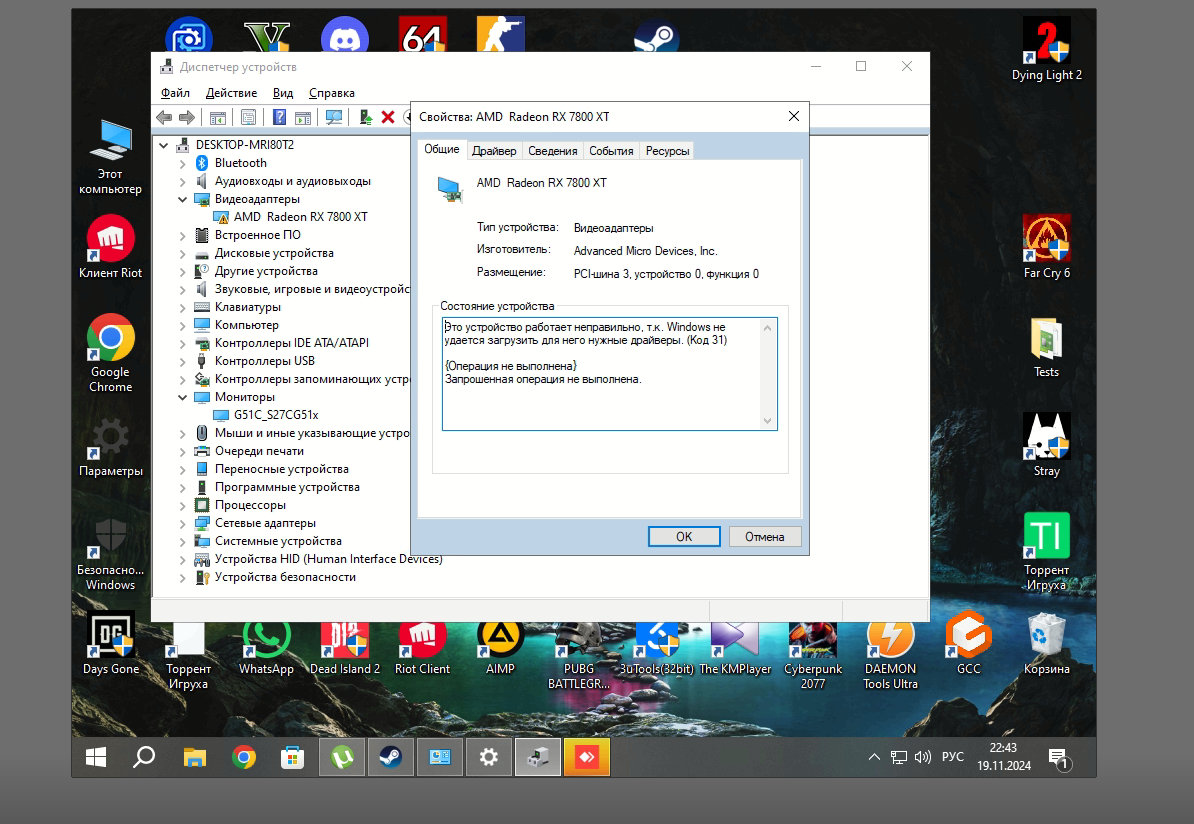
Task: Expand the Bluetooth category
Action: [182, 163]
